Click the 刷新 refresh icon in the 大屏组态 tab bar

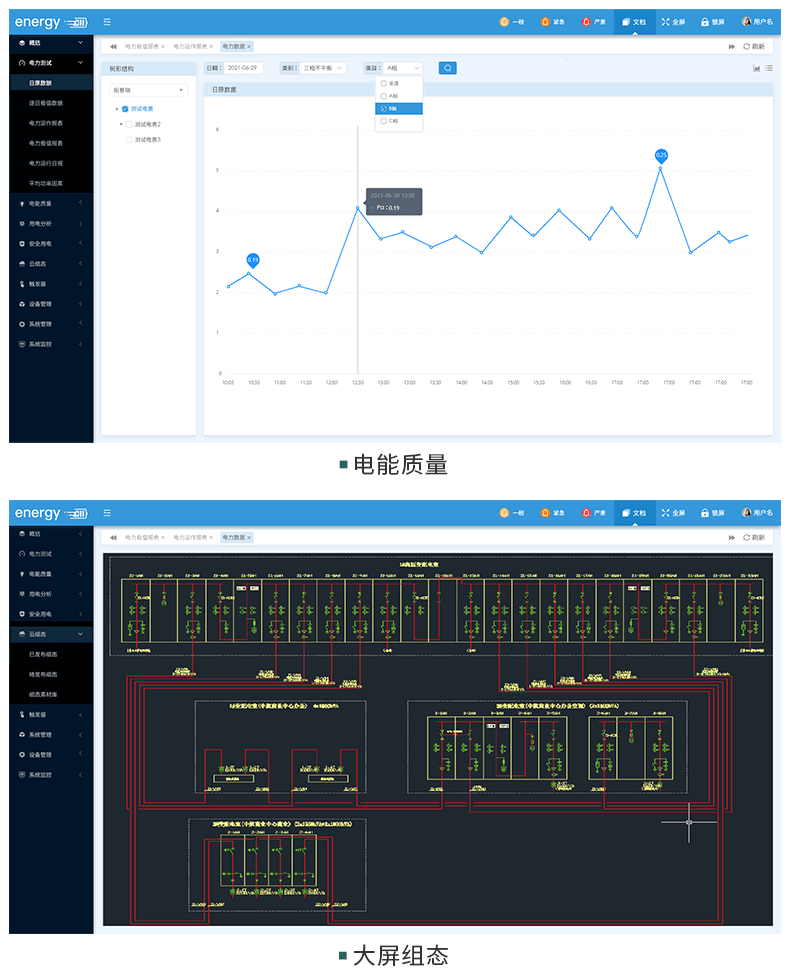(x=747, y=538)
